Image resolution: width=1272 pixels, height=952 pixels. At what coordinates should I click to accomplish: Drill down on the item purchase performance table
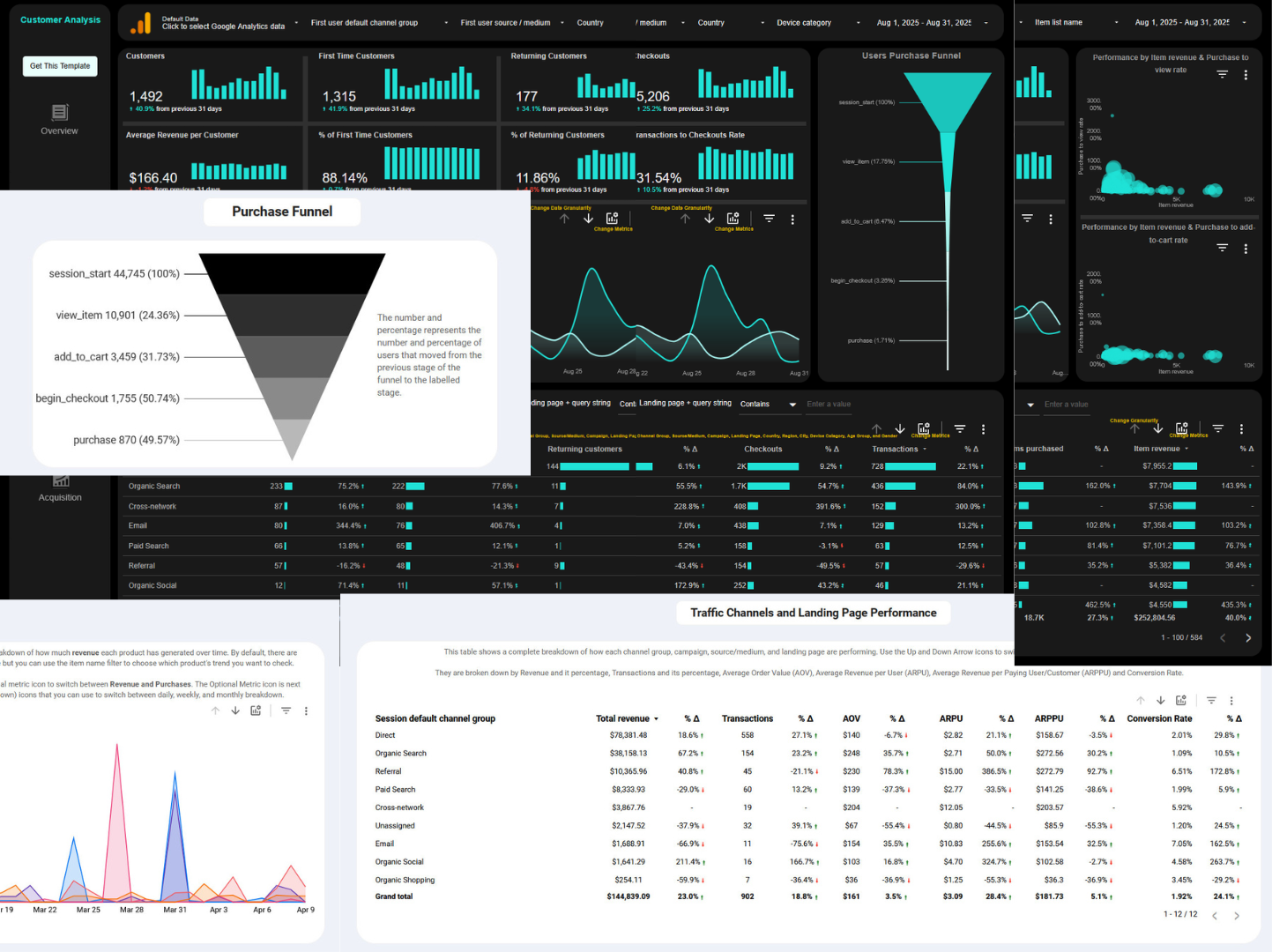pyautogui.click(x=1158, y=429)
